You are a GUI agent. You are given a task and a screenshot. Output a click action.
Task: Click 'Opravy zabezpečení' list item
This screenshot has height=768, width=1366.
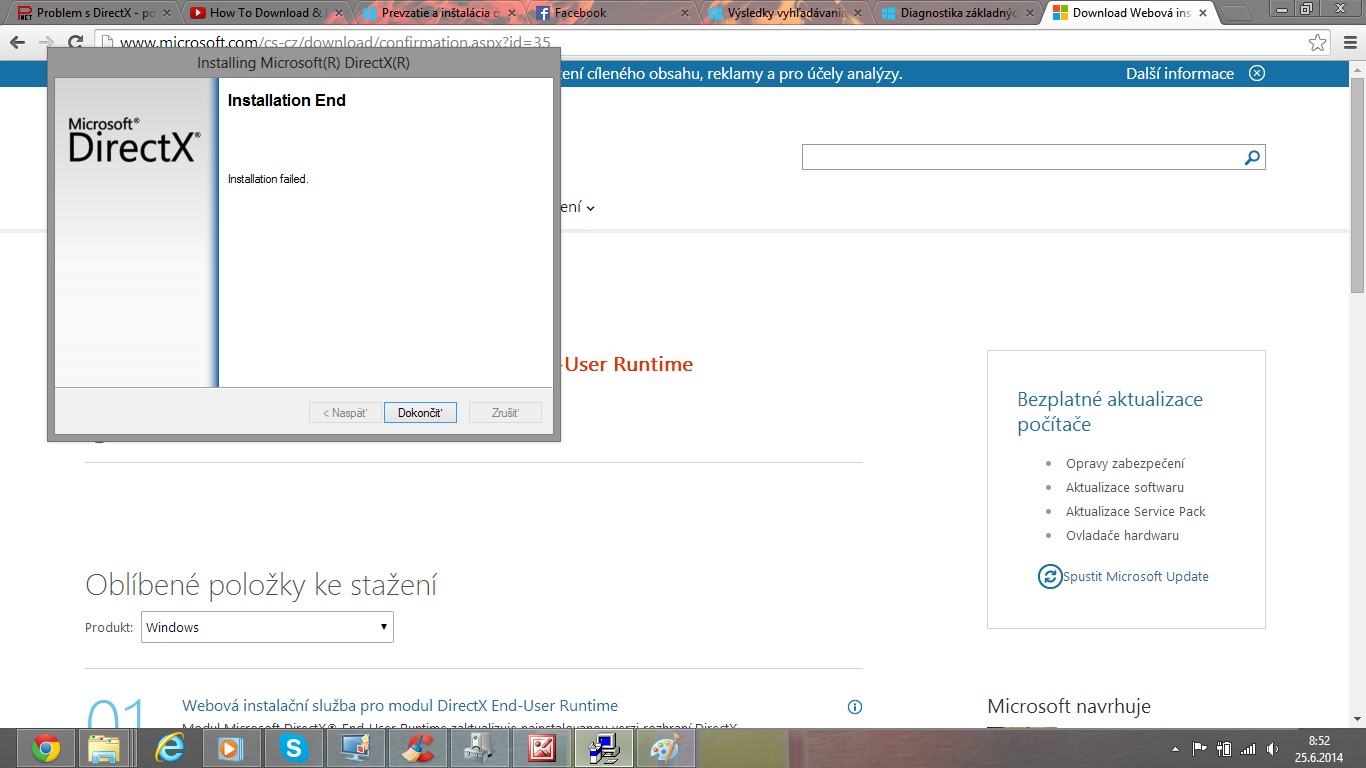[x=1125, y=464]
